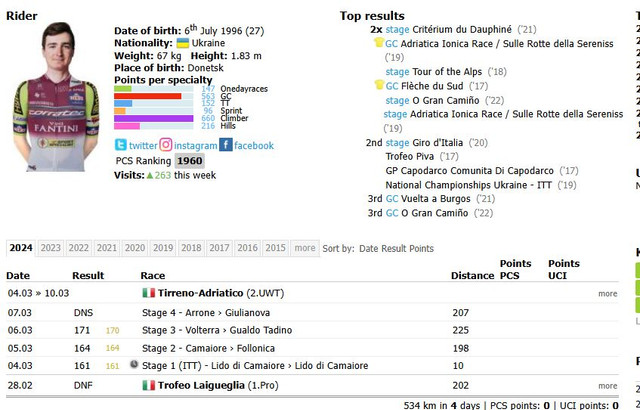Open the rider's Facebook icon

(x=227, y=145)
